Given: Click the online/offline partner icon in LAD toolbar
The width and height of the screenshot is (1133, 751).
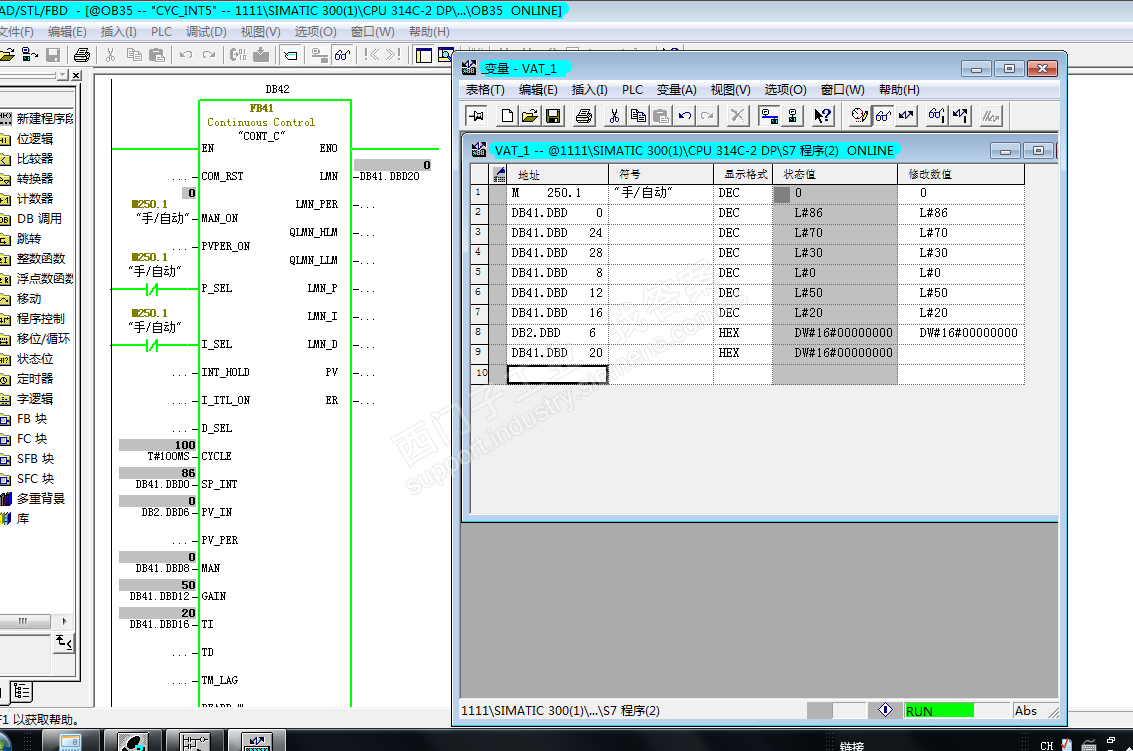Looking at the screenshot, I should click(30, 55).
